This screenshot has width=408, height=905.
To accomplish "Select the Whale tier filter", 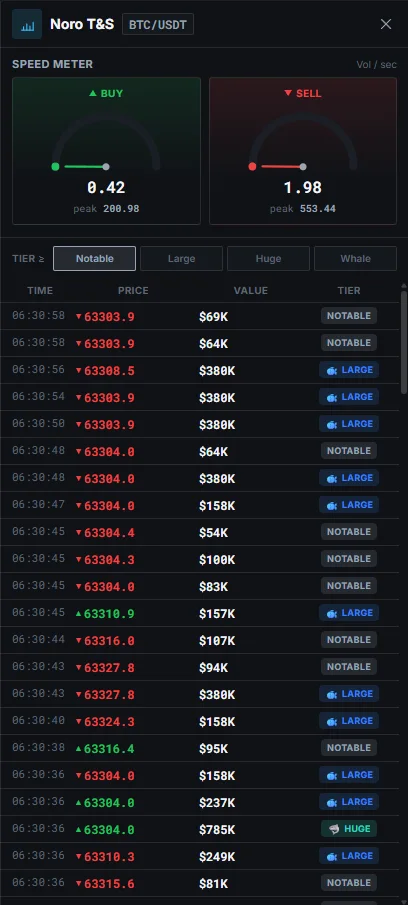I will click(355, 259).
